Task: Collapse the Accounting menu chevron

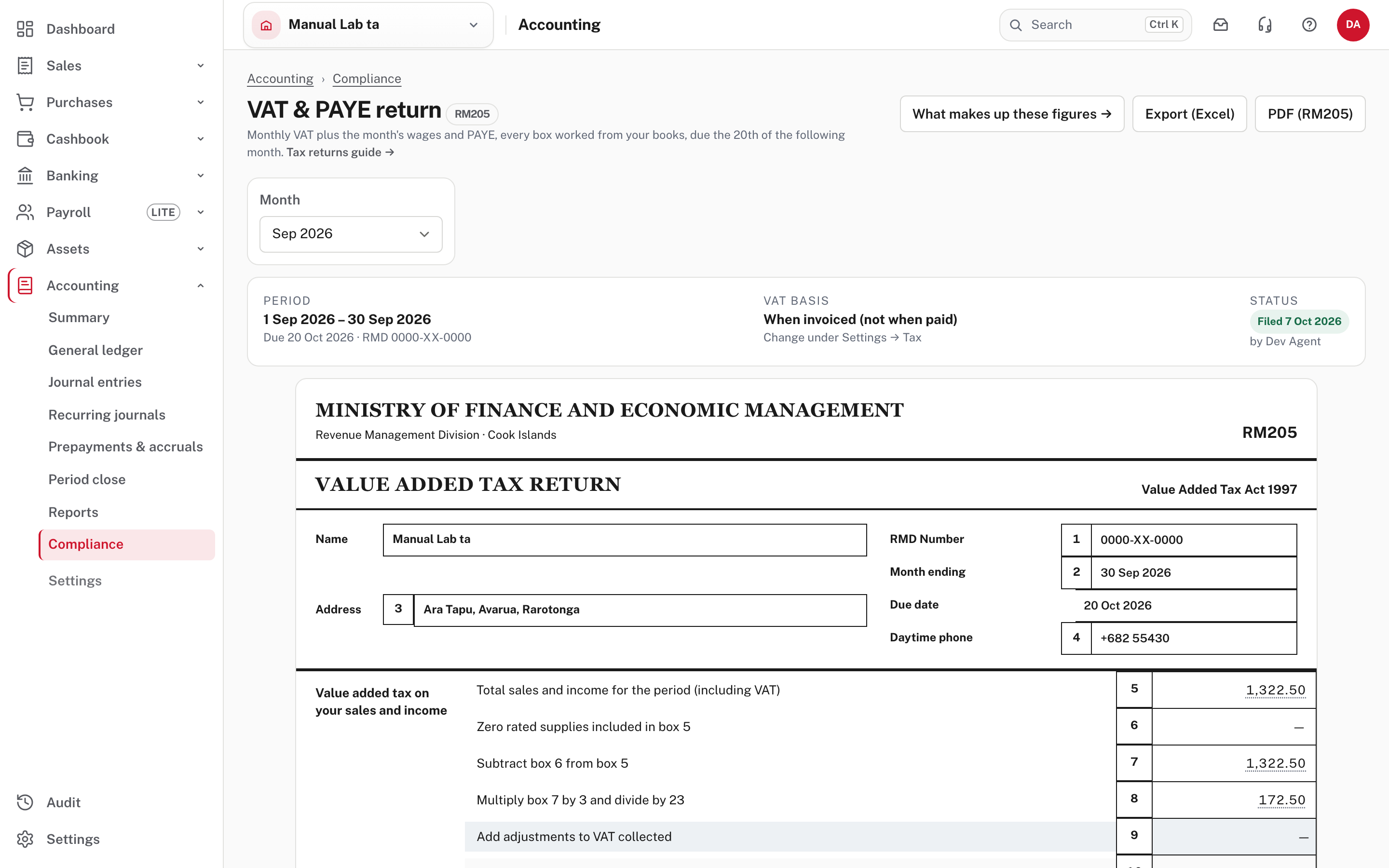Action: click(x=200, y=285)
